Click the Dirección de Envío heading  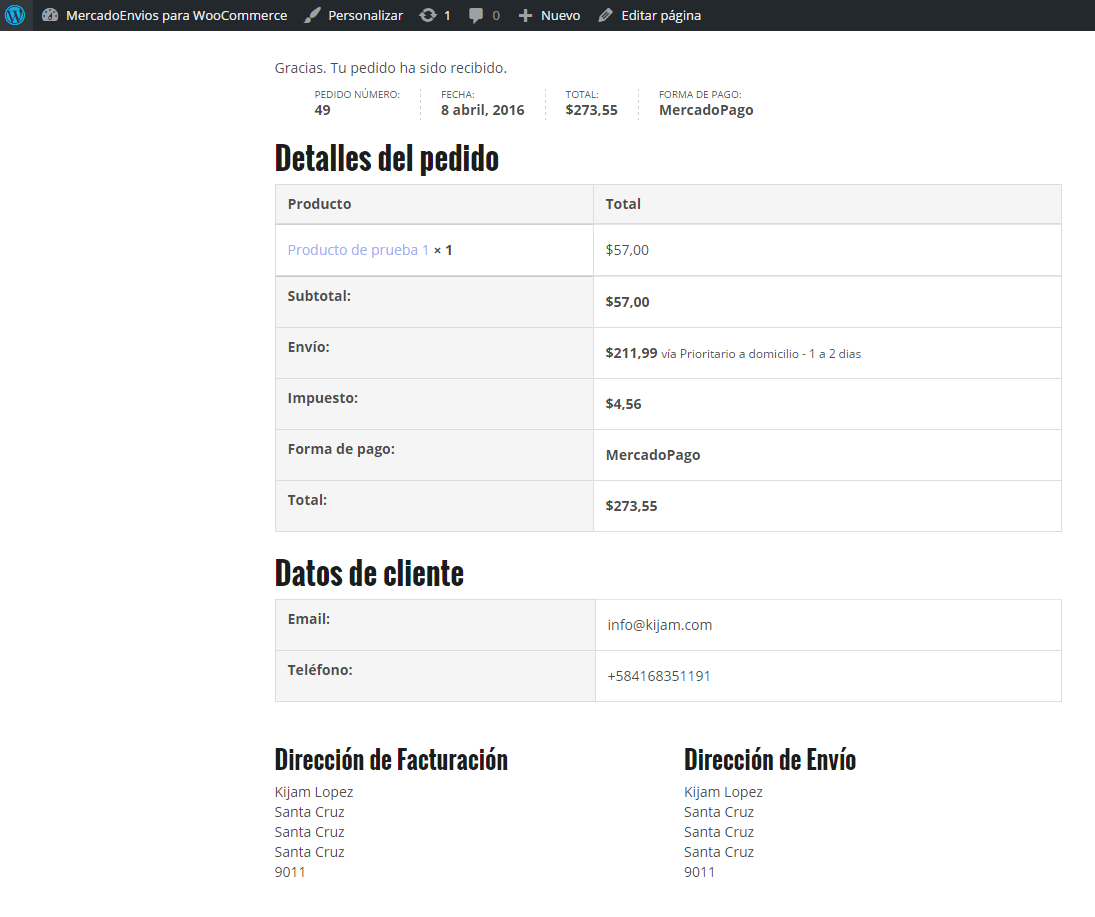pos(770,760)
